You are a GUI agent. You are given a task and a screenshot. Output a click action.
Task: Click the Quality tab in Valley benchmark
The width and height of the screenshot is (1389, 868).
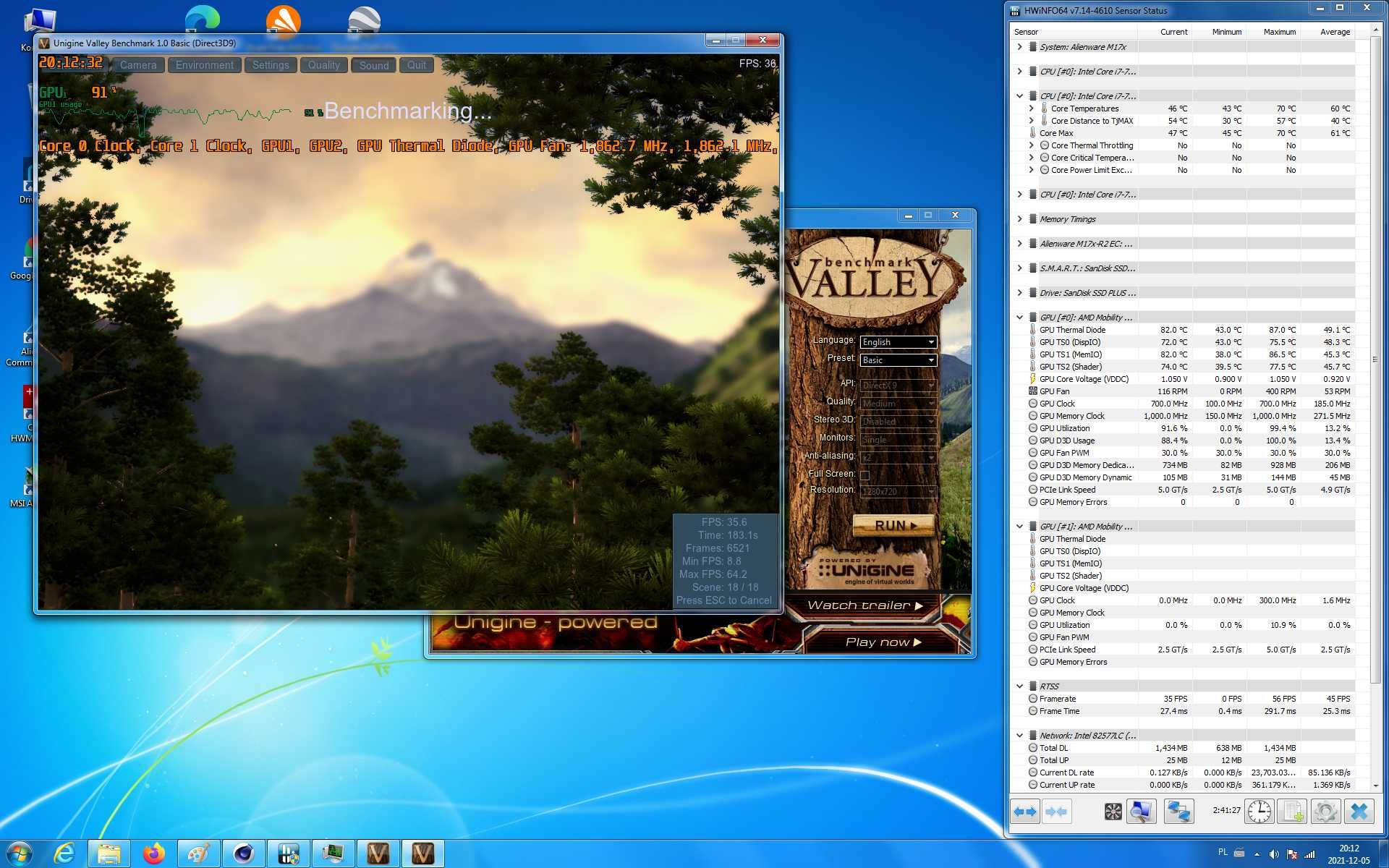[x=324, y=64]
